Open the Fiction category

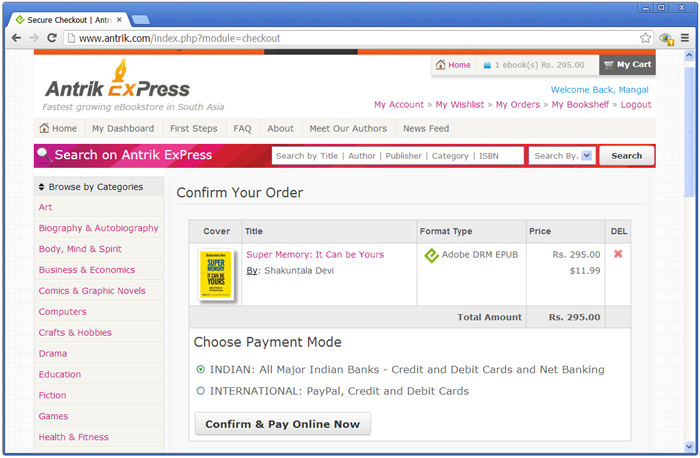[x=52, y=396]
